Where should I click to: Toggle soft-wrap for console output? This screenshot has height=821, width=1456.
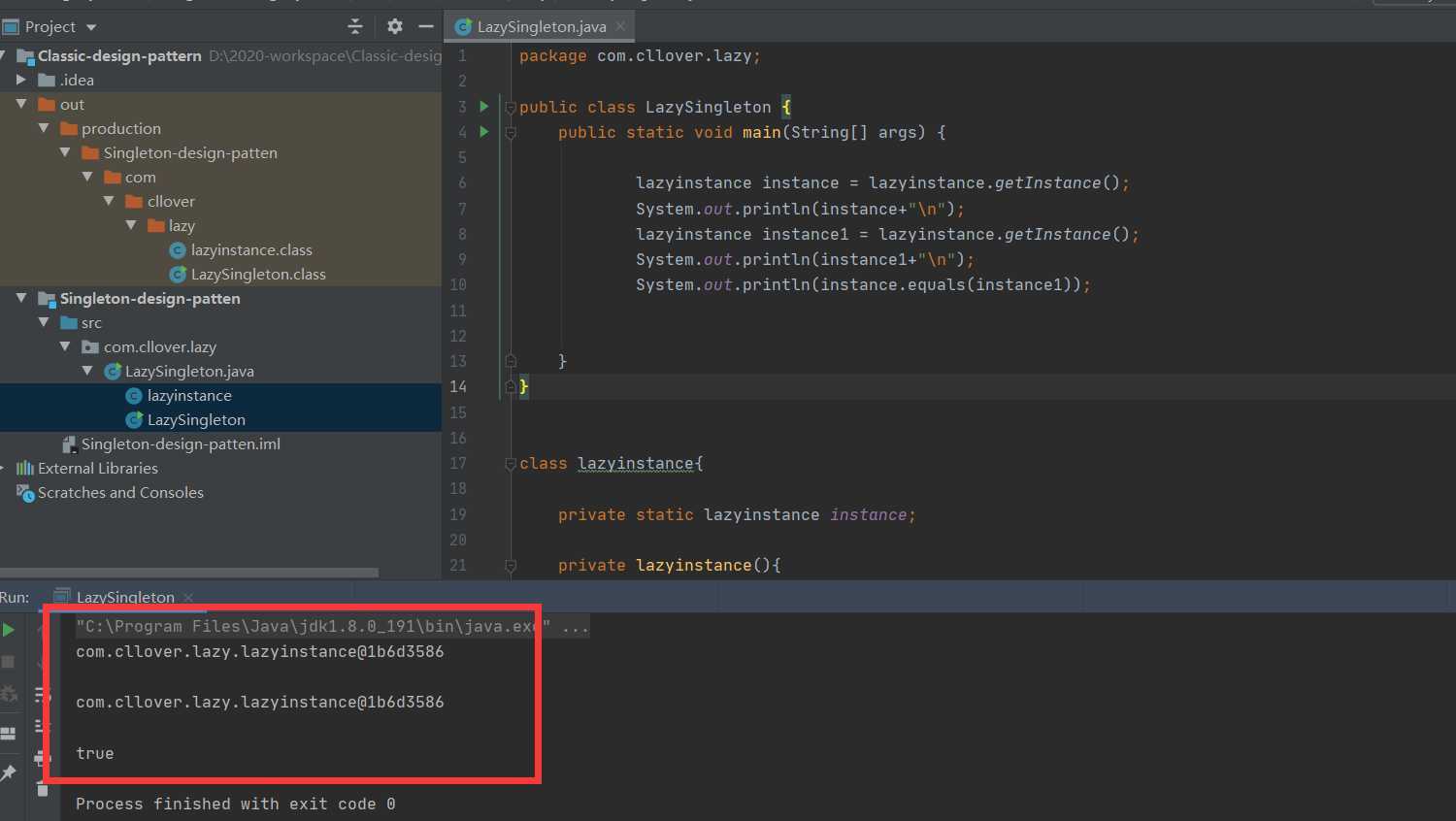coord(42,694)
